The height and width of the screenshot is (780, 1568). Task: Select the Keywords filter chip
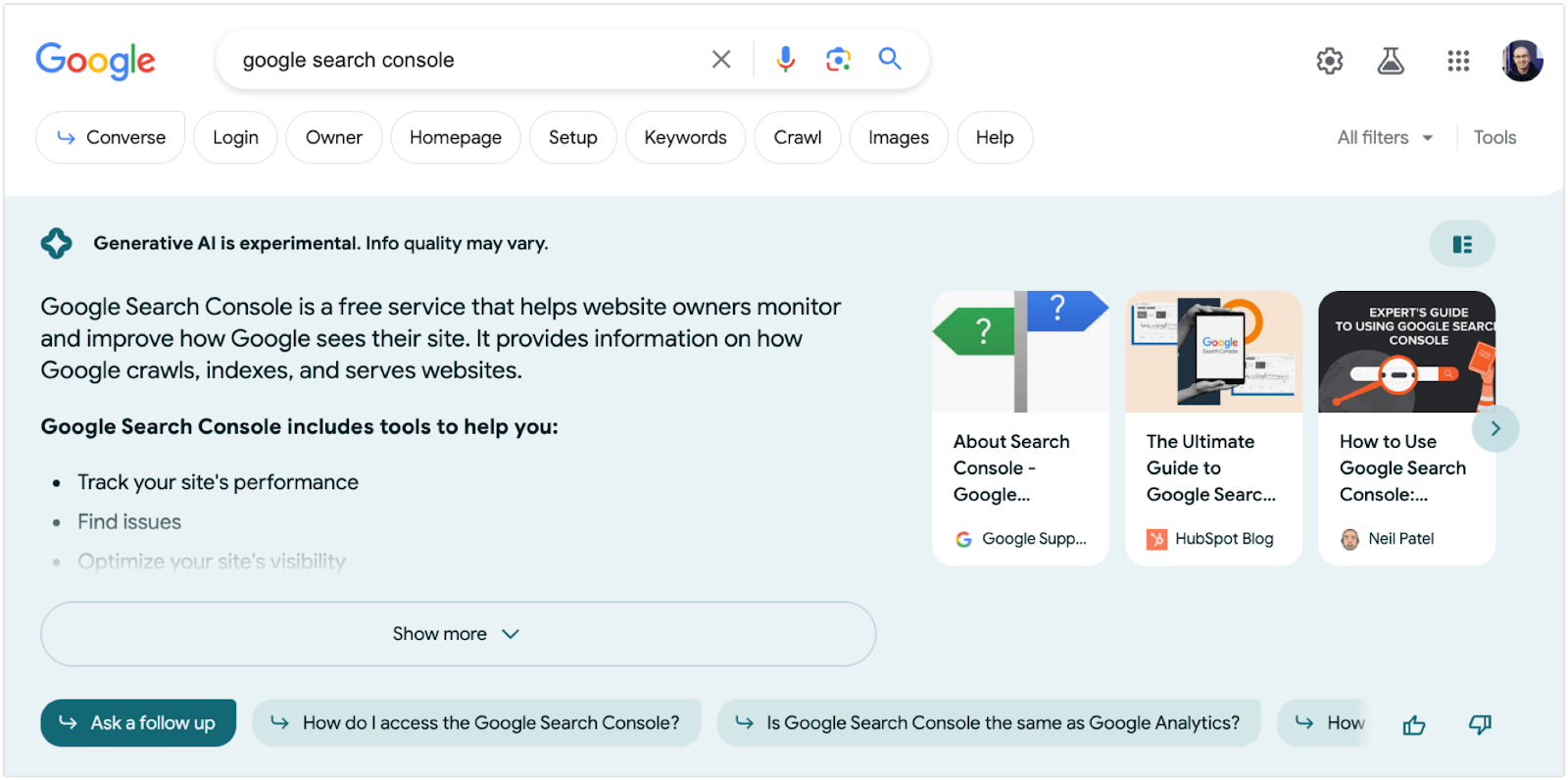pyautogui.click(x=685, y=137)
